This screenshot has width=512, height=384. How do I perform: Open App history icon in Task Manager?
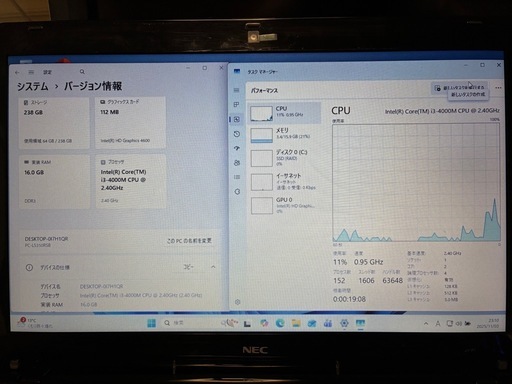click(x=237, y=134)
